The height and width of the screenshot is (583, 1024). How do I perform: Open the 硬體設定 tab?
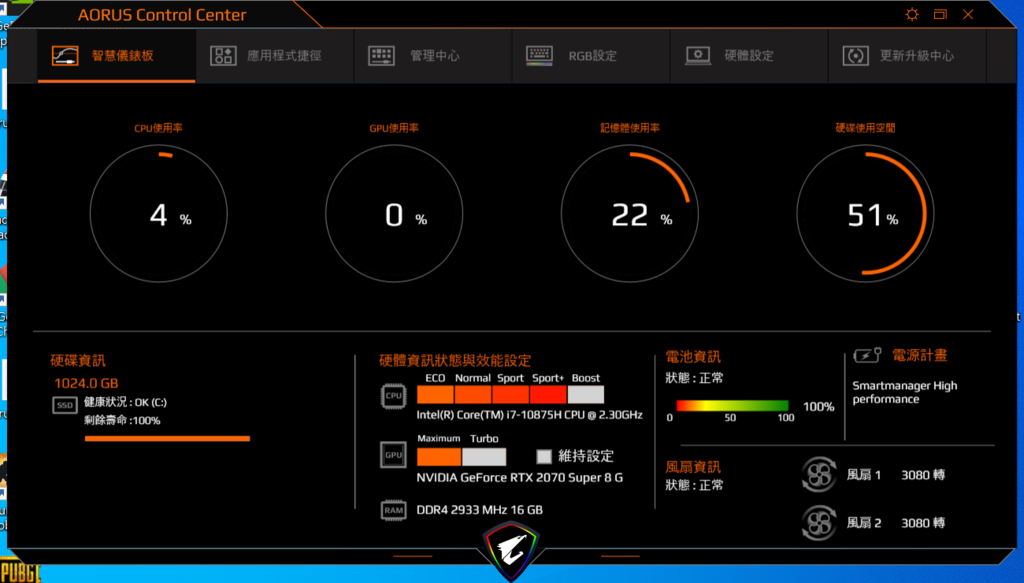[x=748, y=55]
